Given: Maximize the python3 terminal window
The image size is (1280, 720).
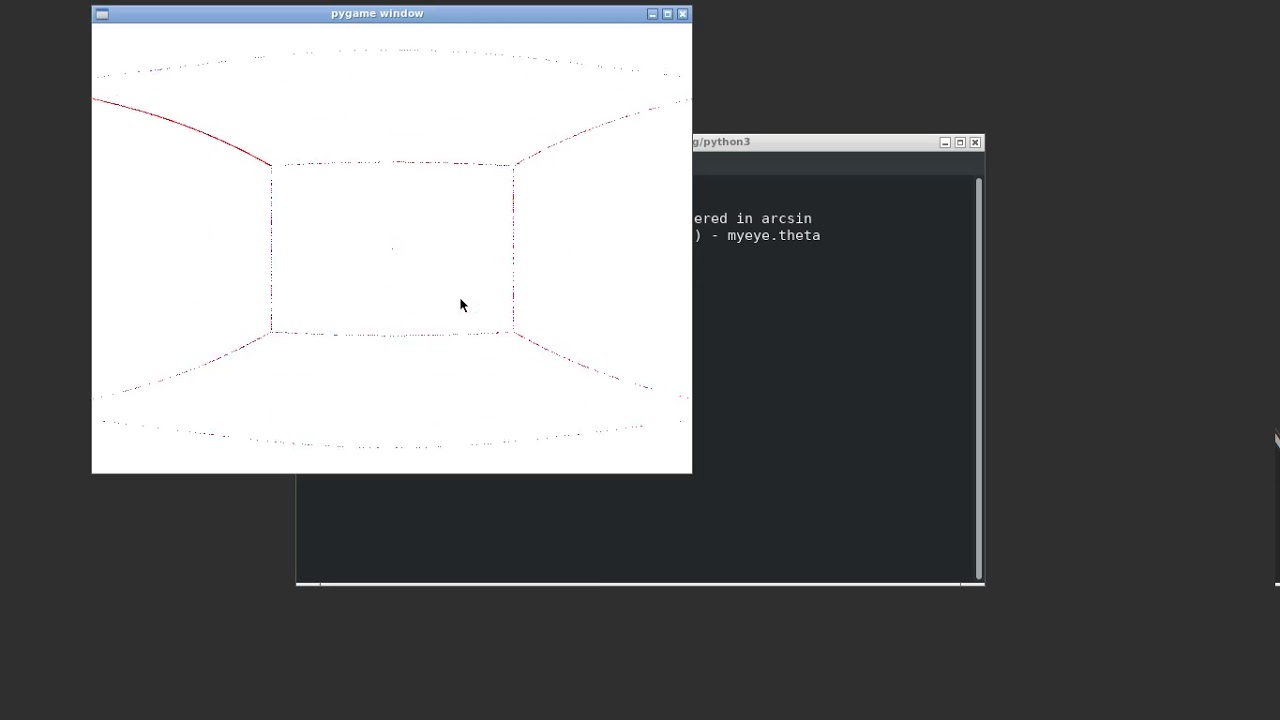Looking at the screenshot, I should 960,143.
